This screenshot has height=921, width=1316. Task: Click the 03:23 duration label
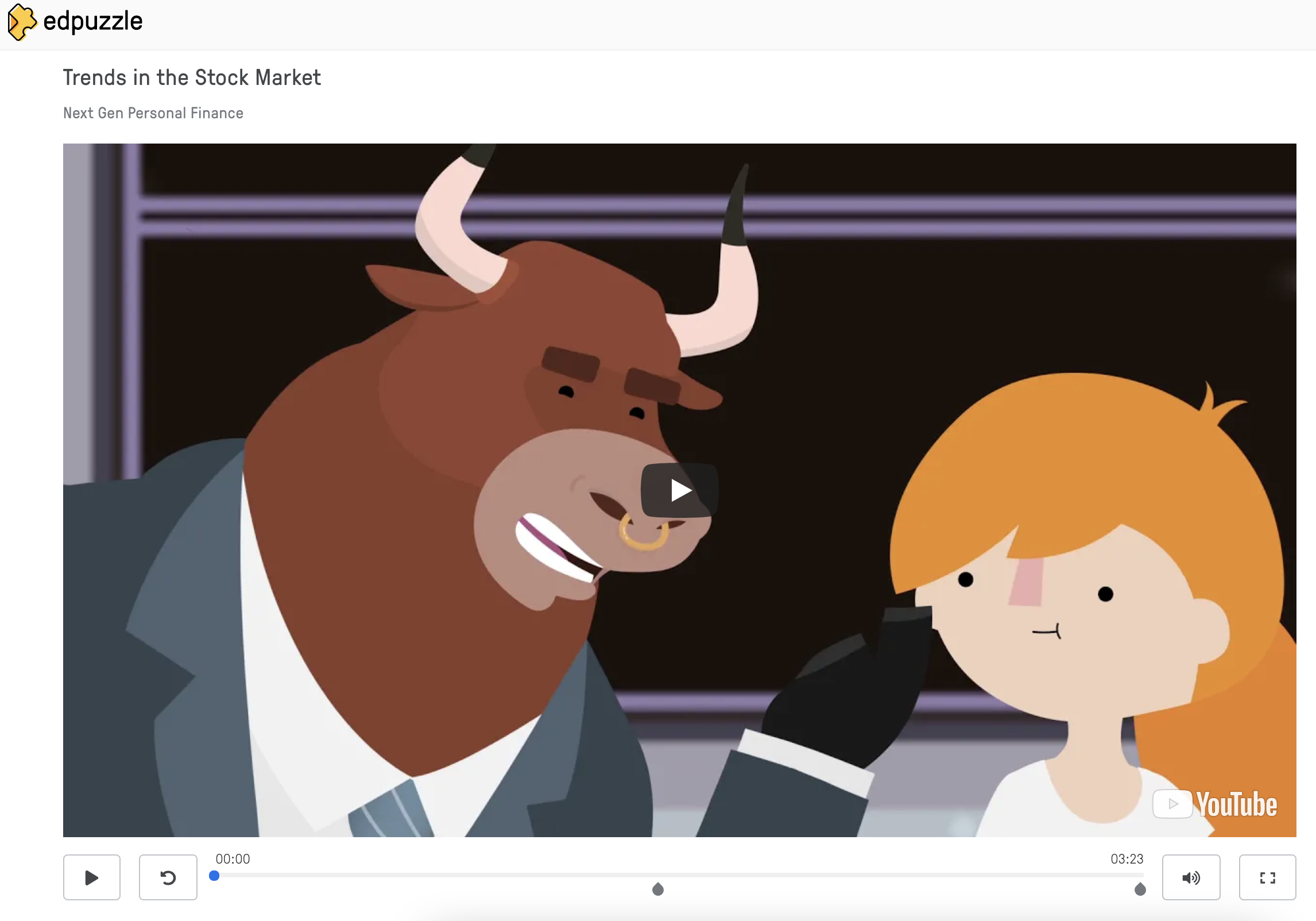click(1127, 859)
